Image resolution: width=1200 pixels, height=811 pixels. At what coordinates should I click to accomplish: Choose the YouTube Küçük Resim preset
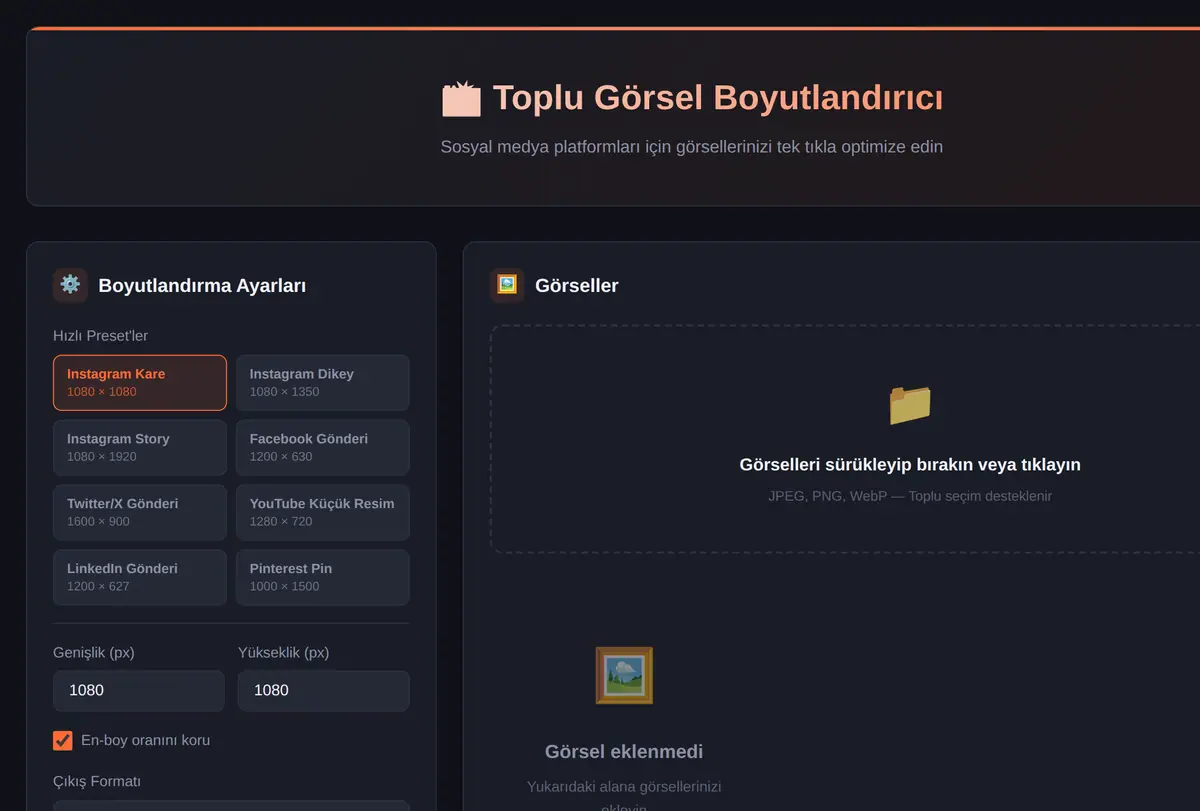(322, 512)
